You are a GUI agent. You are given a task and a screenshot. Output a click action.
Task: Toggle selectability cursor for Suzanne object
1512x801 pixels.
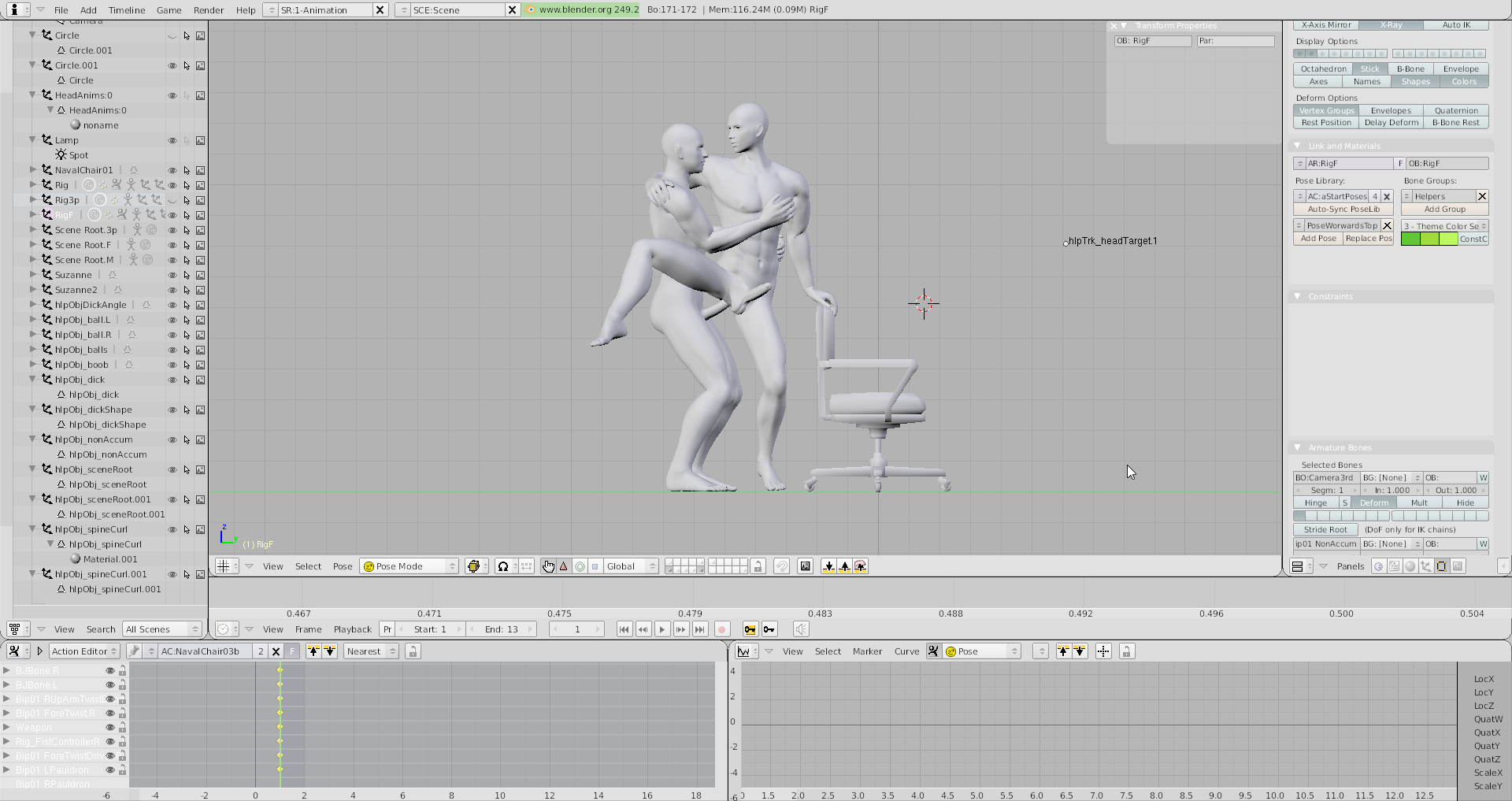tap(187, 275)
